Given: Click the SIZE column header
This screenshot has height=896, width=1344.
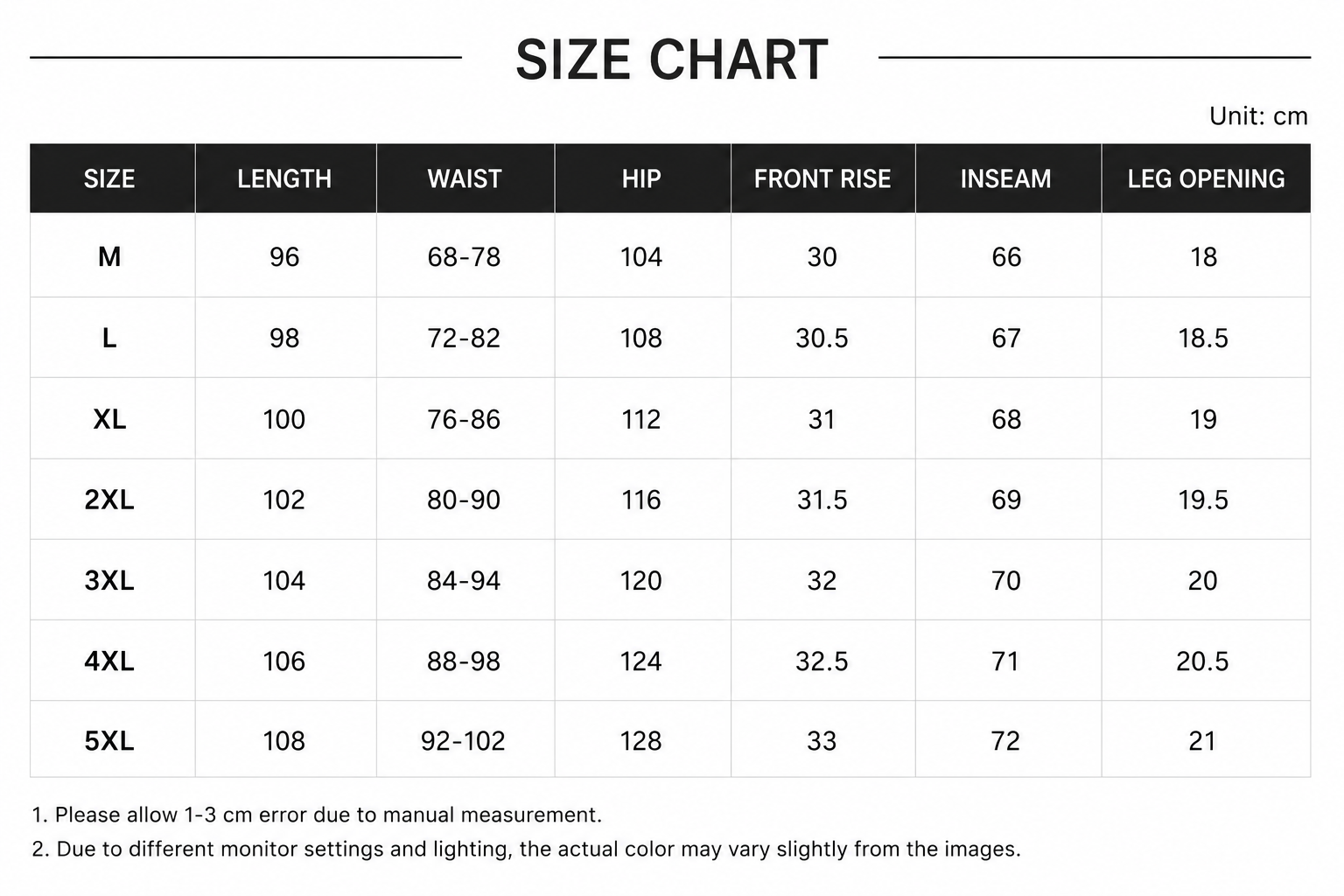Looking at the screenshot, I should point(109,178).
